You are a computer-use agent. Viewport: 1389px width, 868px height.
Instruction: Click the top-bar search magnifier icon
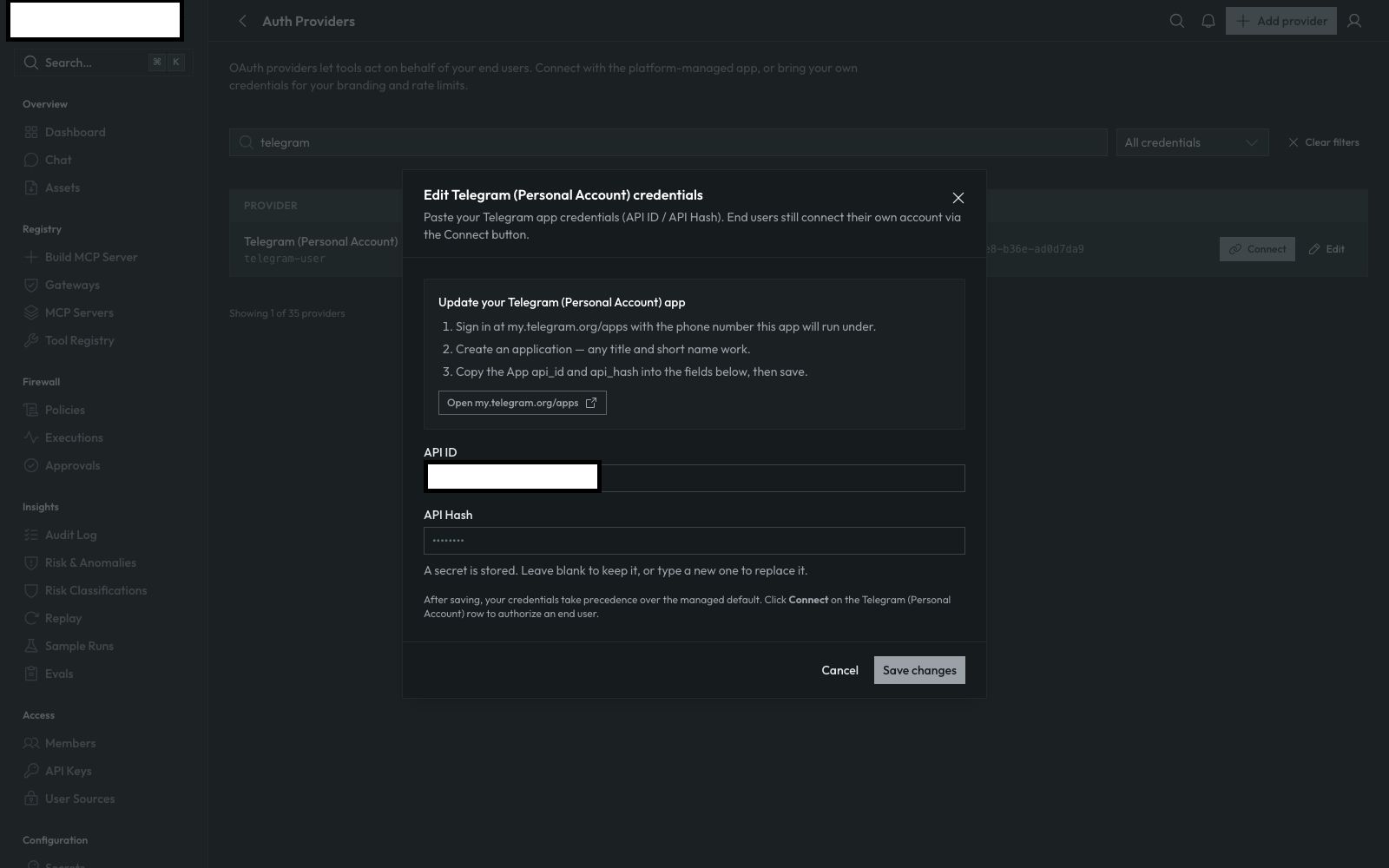point(1176,21)
